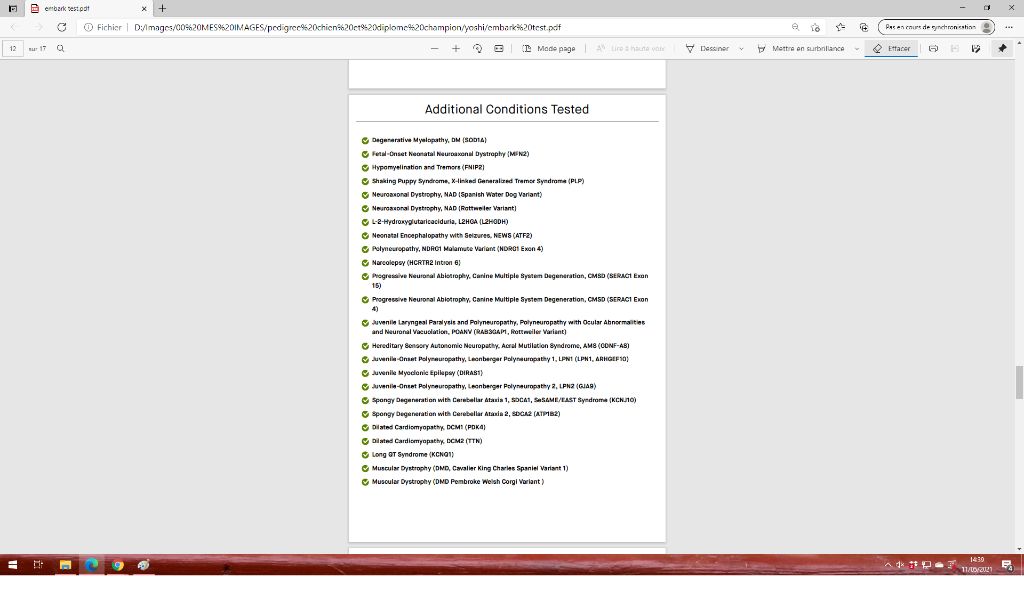The height and width of the screenshot is (602, 1024).
Task: Zoom in the PDF with plus icon
Action: [456, 48]
